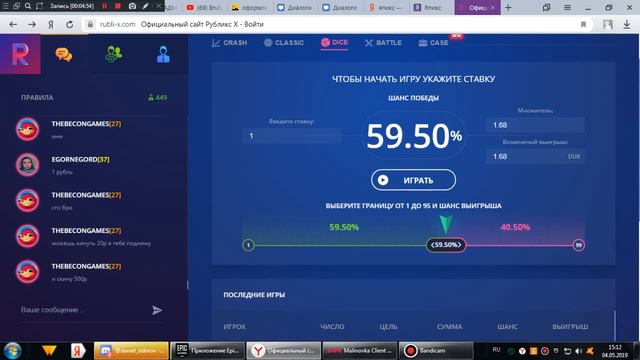The width and height of the screenshot is (640, 360).
Task: Open the Windows Start orb
Action: (12, 351)
